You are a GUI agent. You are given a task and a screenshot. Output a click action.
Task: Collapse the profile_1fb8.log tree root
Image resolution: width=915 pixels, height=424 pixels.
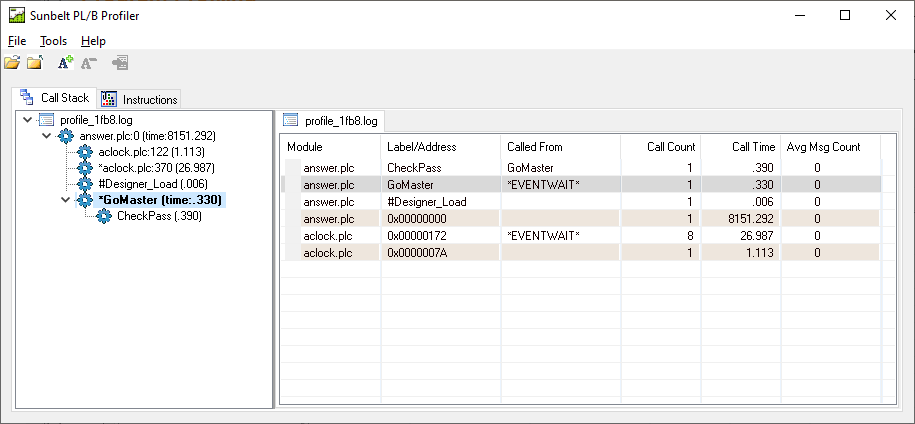coord(28,120)
